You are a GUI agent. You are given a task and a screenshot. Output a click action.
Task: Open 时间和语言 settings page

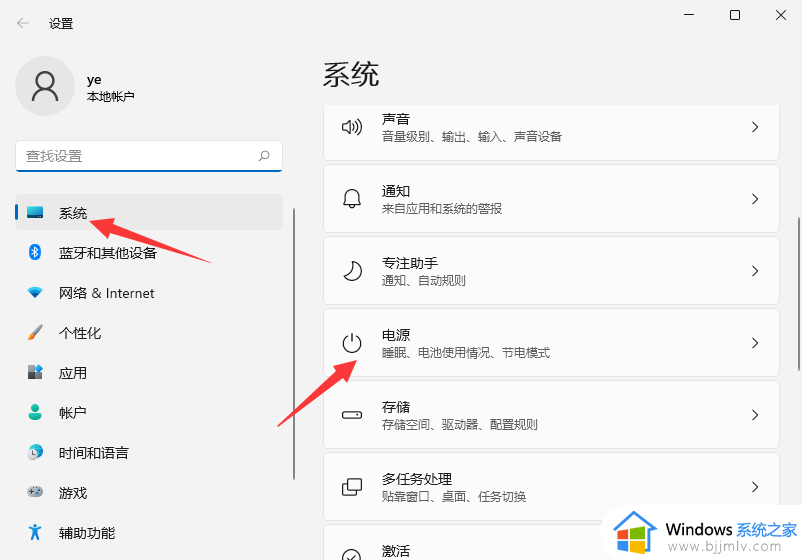point(149,452)
